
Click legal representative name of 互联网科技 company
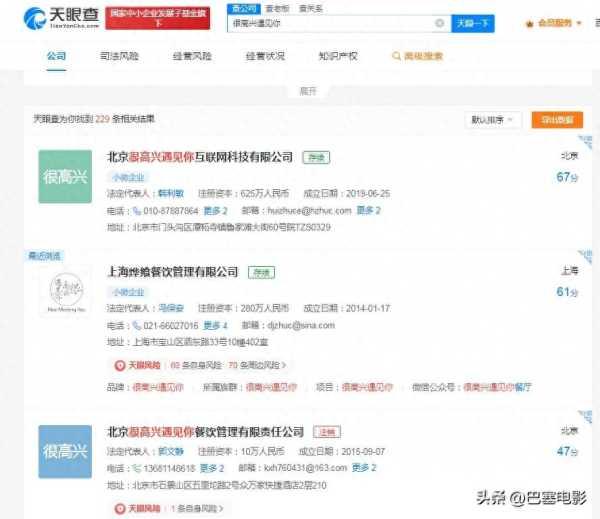point(171,194)
